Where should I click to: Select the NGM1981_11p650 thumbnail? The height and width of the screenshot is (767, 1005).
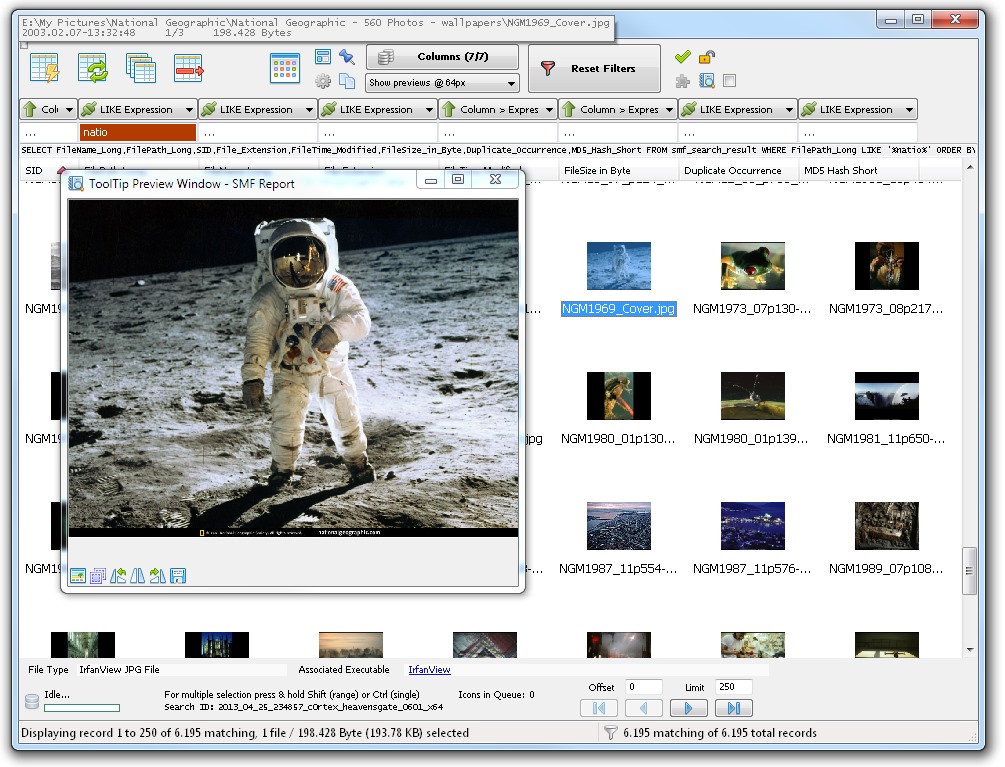(886, 396)
